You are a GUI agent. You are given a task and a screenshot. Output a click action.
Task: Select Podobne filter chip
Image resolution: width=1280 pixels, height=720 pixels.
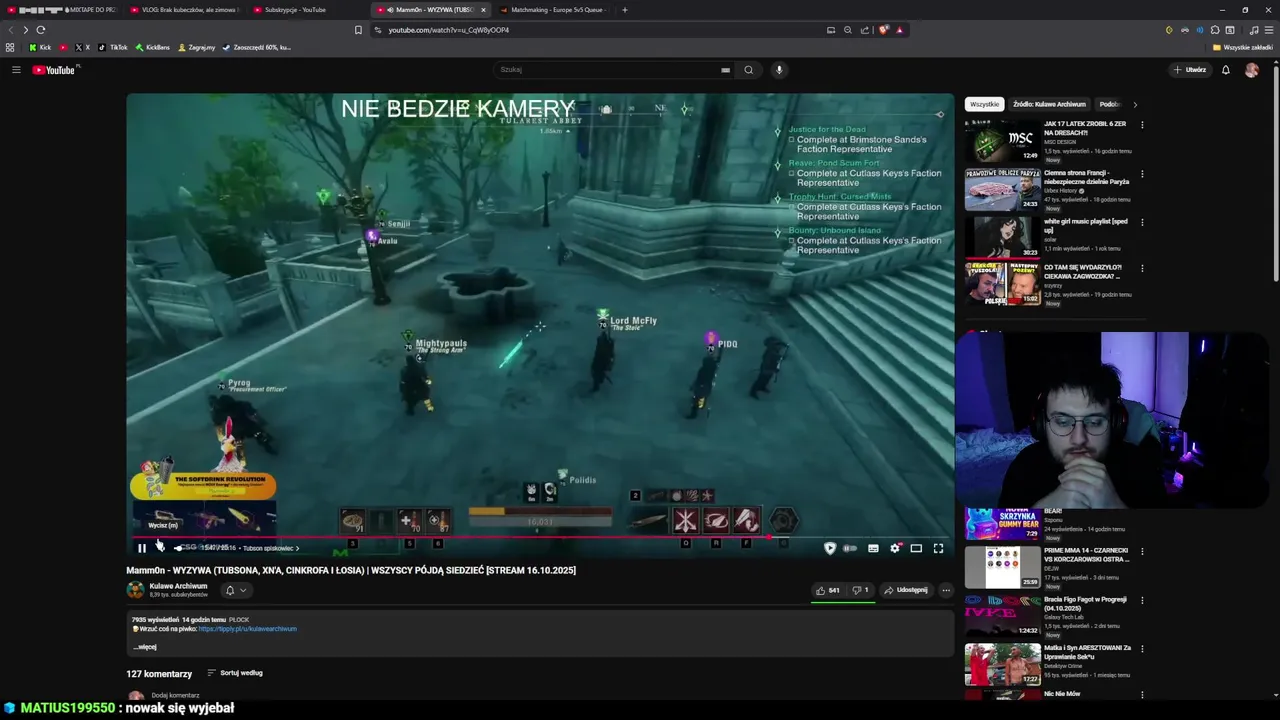pos(1109,104)
